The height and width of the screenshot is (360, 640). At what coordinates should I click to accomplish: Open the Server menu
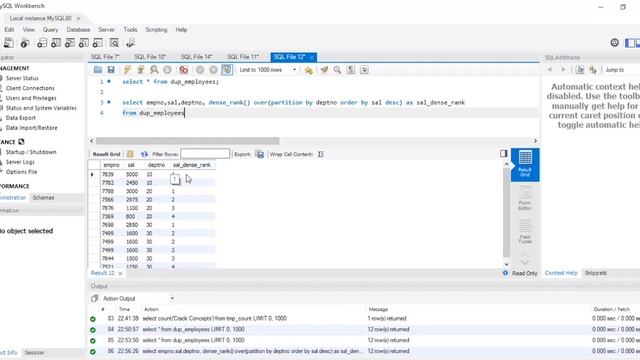pyautogui.click(x=106, y=30)
